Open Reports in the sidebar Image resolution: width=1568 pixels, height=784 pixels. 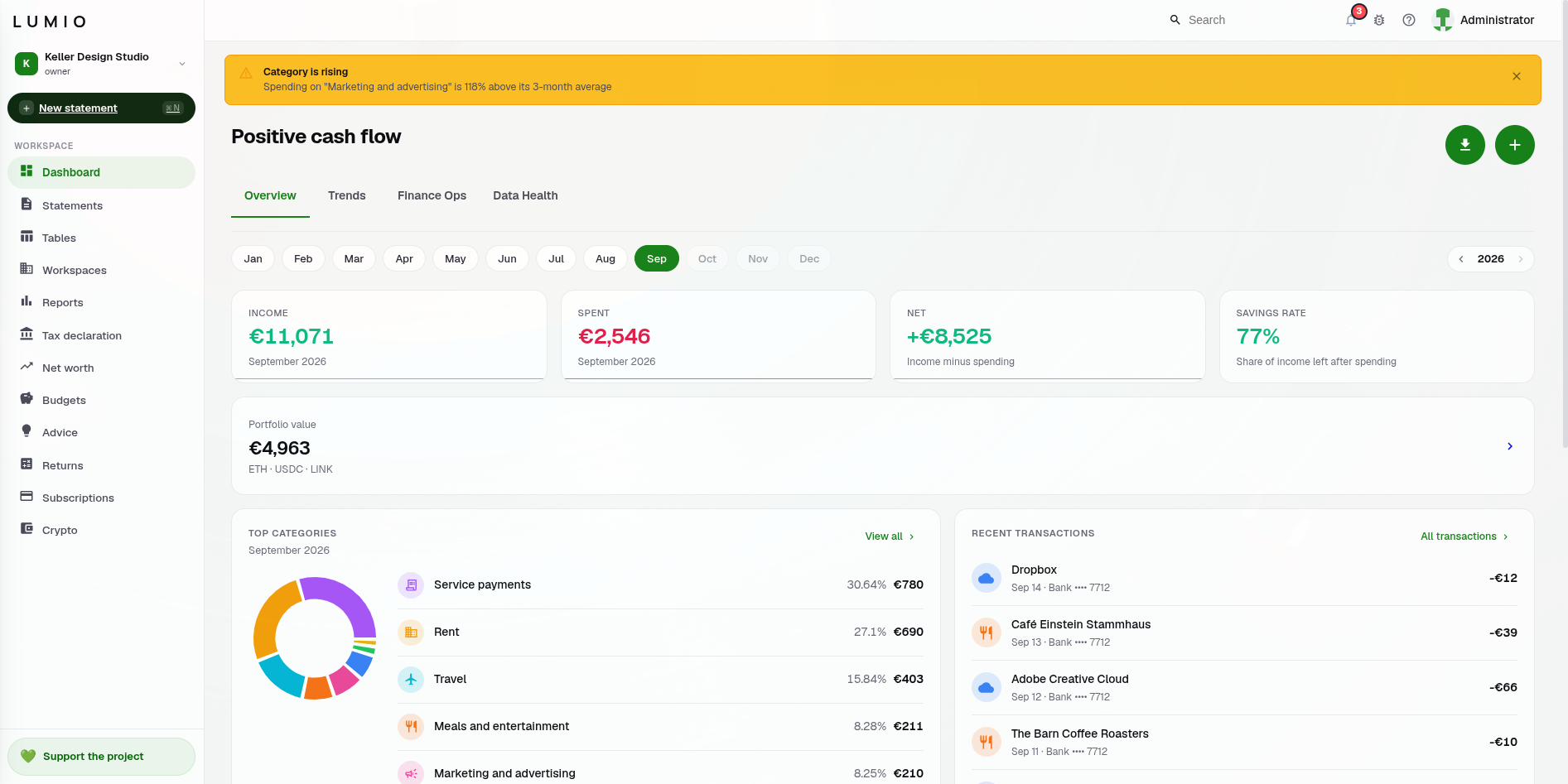(101, 302)
